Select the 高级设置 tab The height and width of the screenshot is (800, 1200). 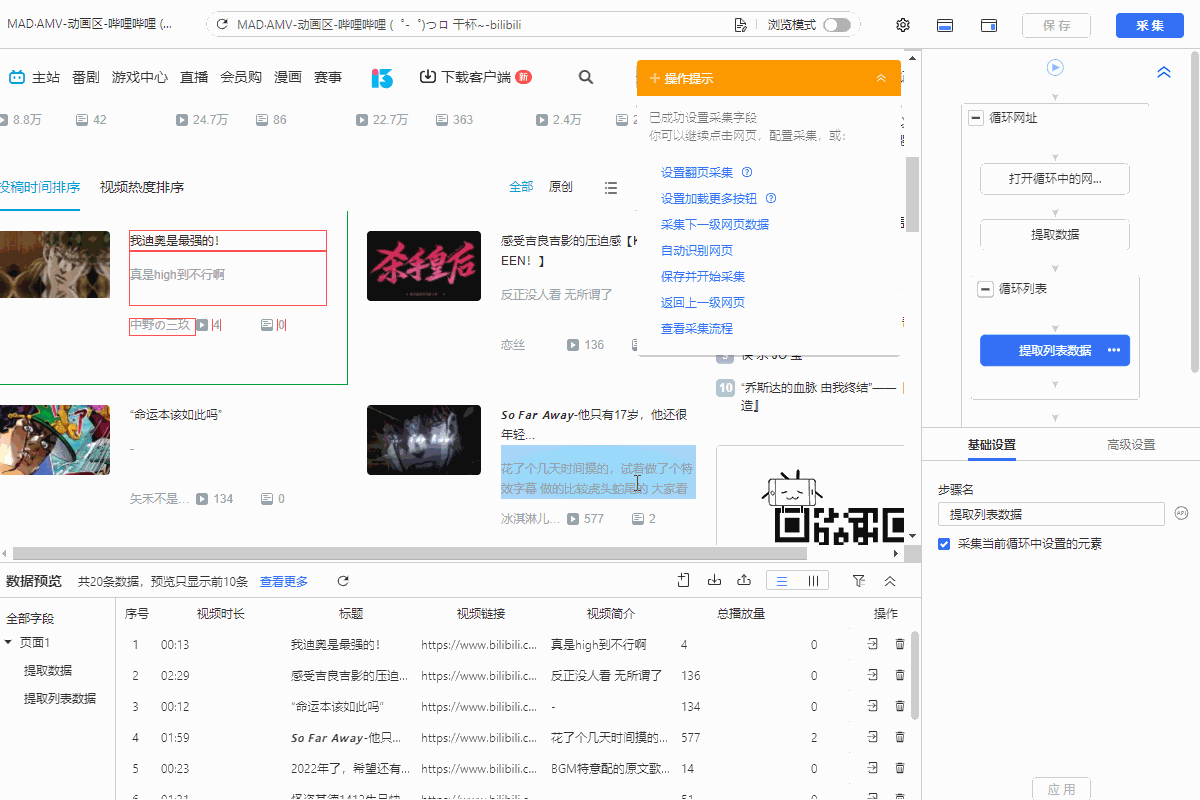(1131, 445)
